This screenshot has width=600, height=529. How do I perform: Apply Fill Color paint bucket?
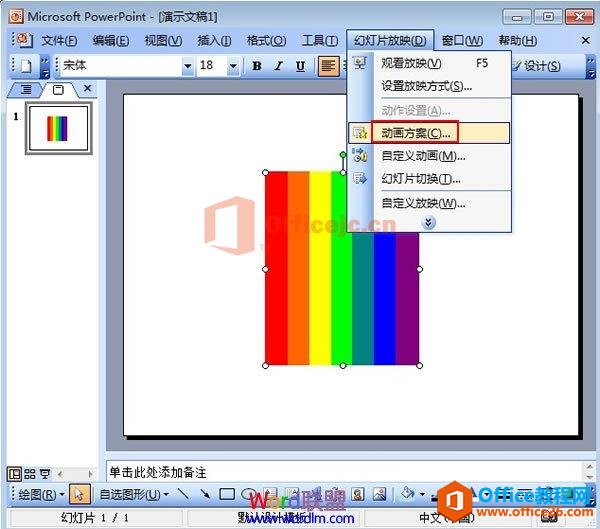pos(407,494)
